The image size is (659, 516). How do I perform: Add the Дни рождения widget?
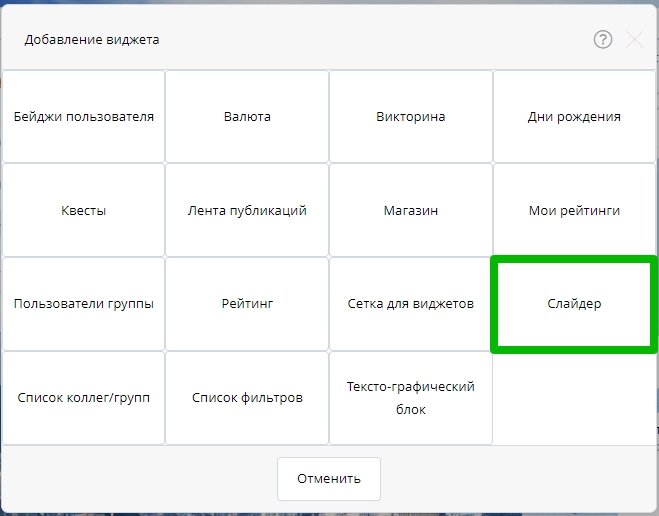574,116
